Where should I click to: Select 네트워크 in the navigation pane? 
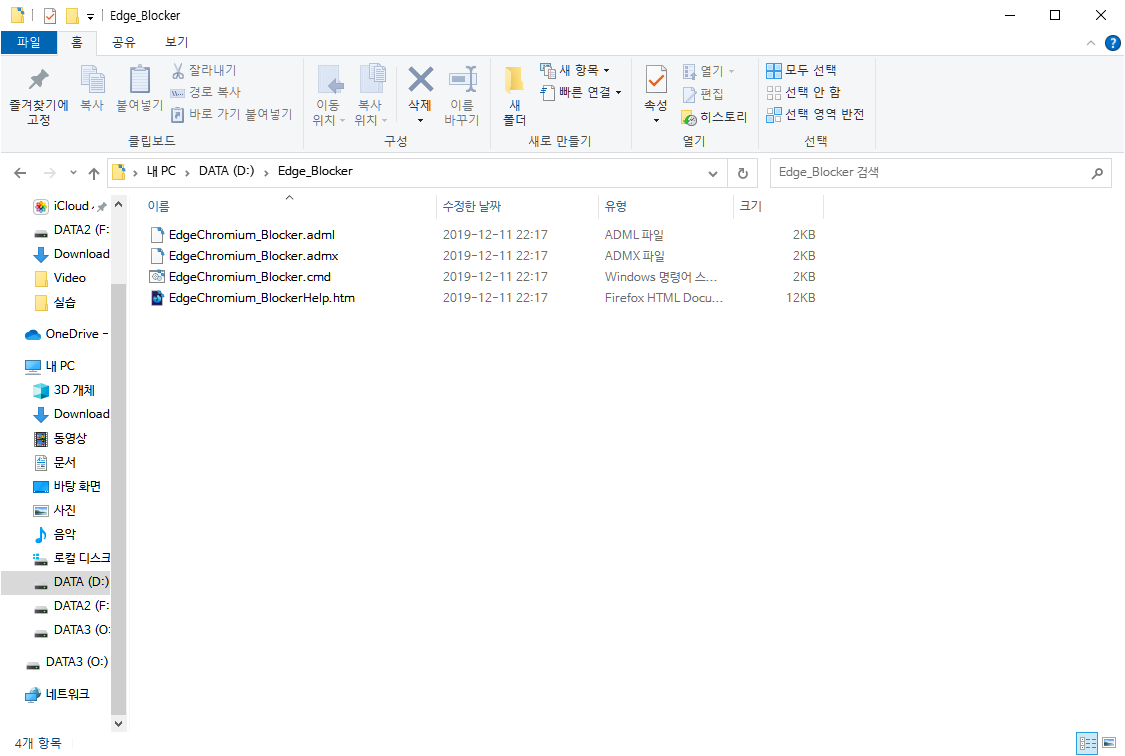coord(67,694)
